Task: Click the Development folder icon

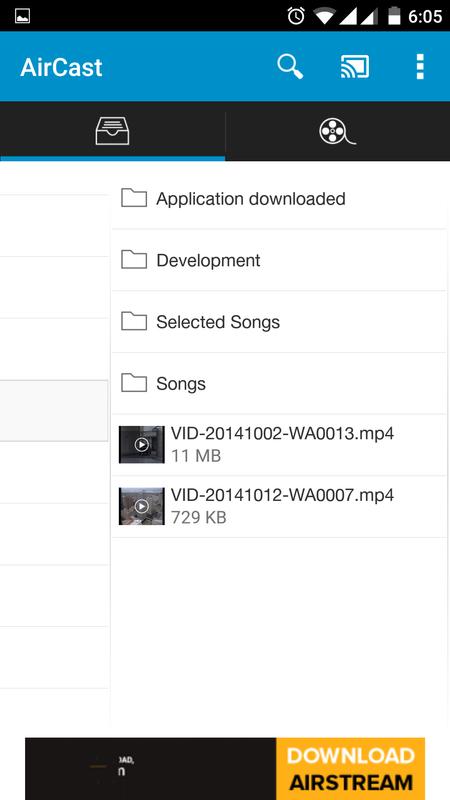Action: tap(134, 260)
